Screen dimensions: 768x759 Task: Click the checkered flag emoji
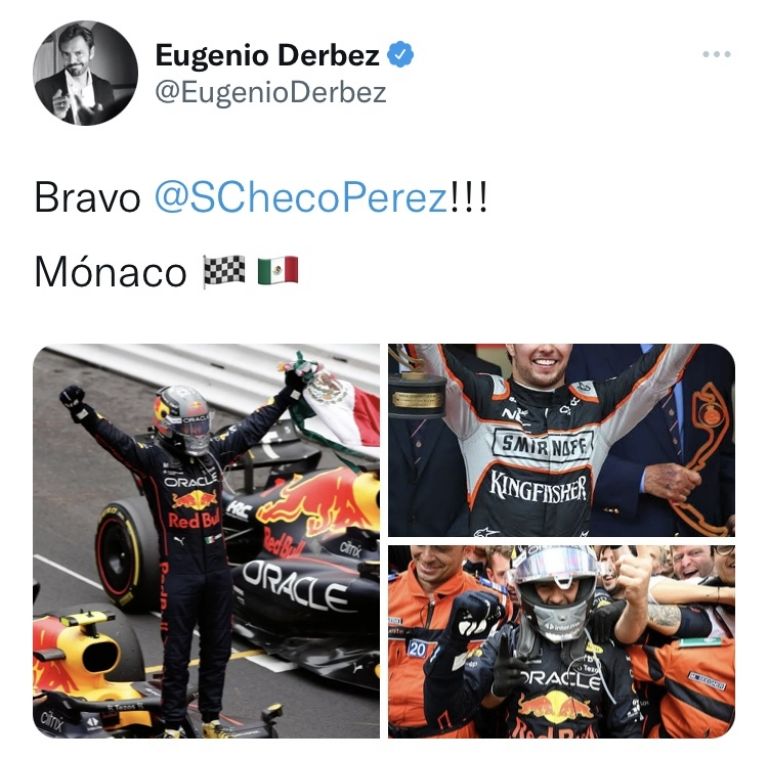coord(224,271)
